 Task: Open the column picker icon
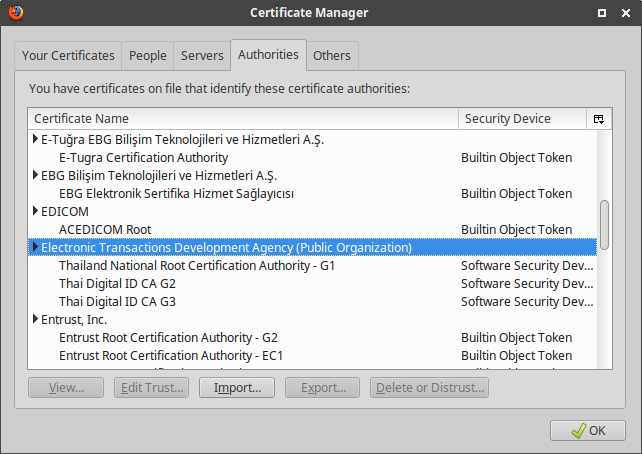[599, 119]
